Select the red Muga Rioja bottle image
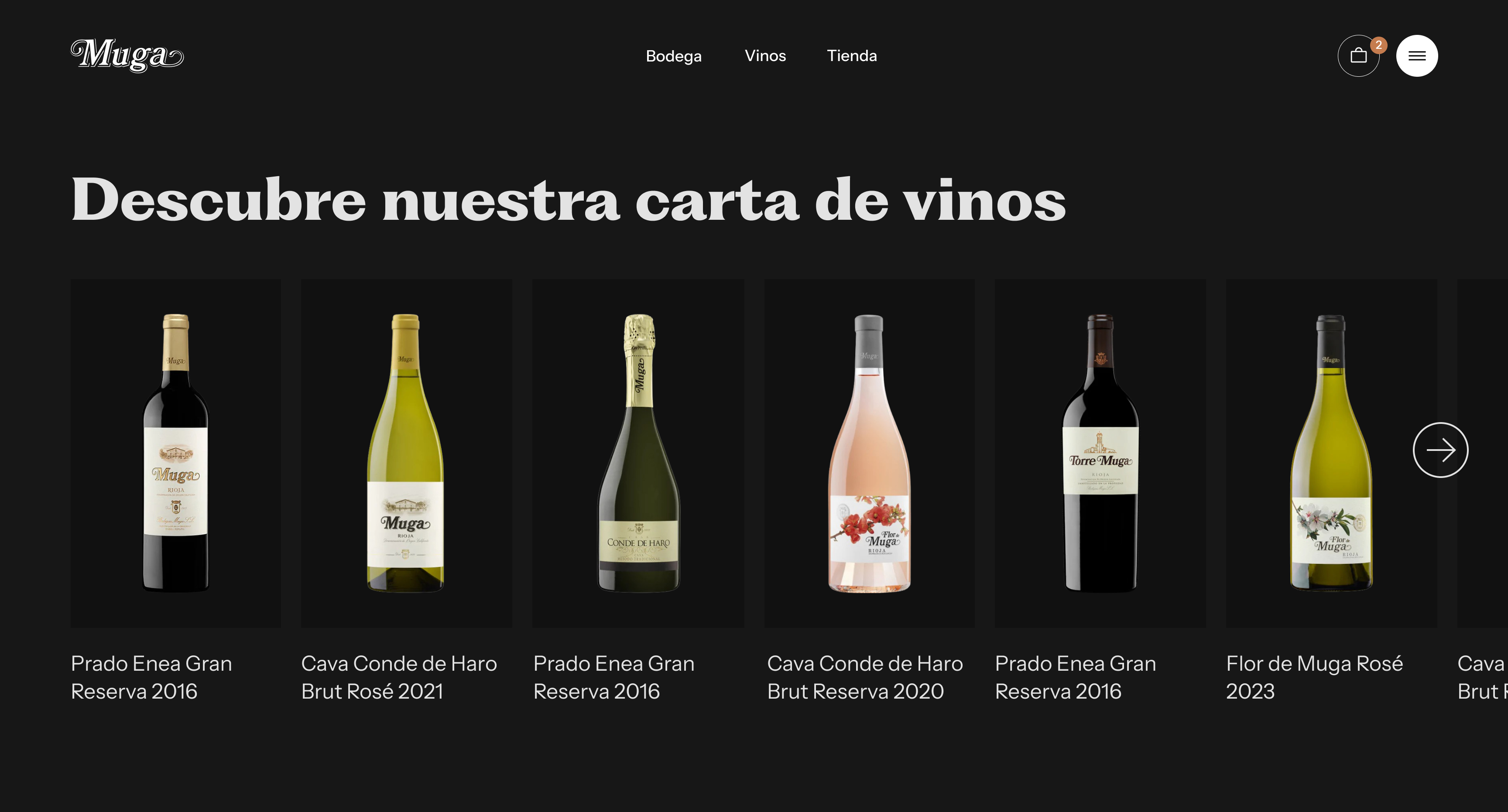The image size is (1508, 812). point(175,454)
